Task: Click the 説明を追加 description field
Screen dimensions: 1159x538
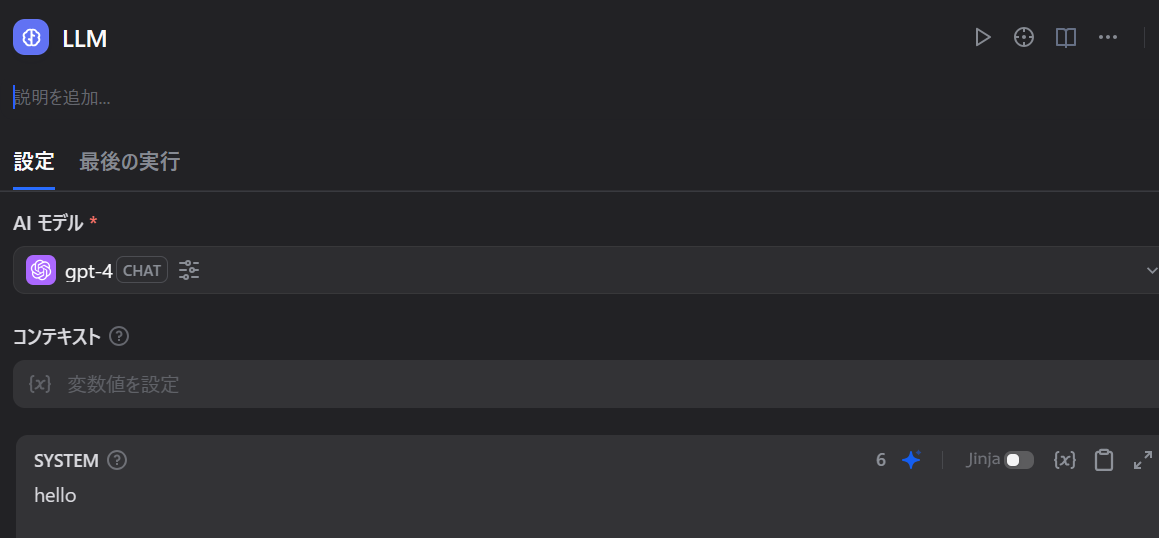Action: click(x=62, y=97)
